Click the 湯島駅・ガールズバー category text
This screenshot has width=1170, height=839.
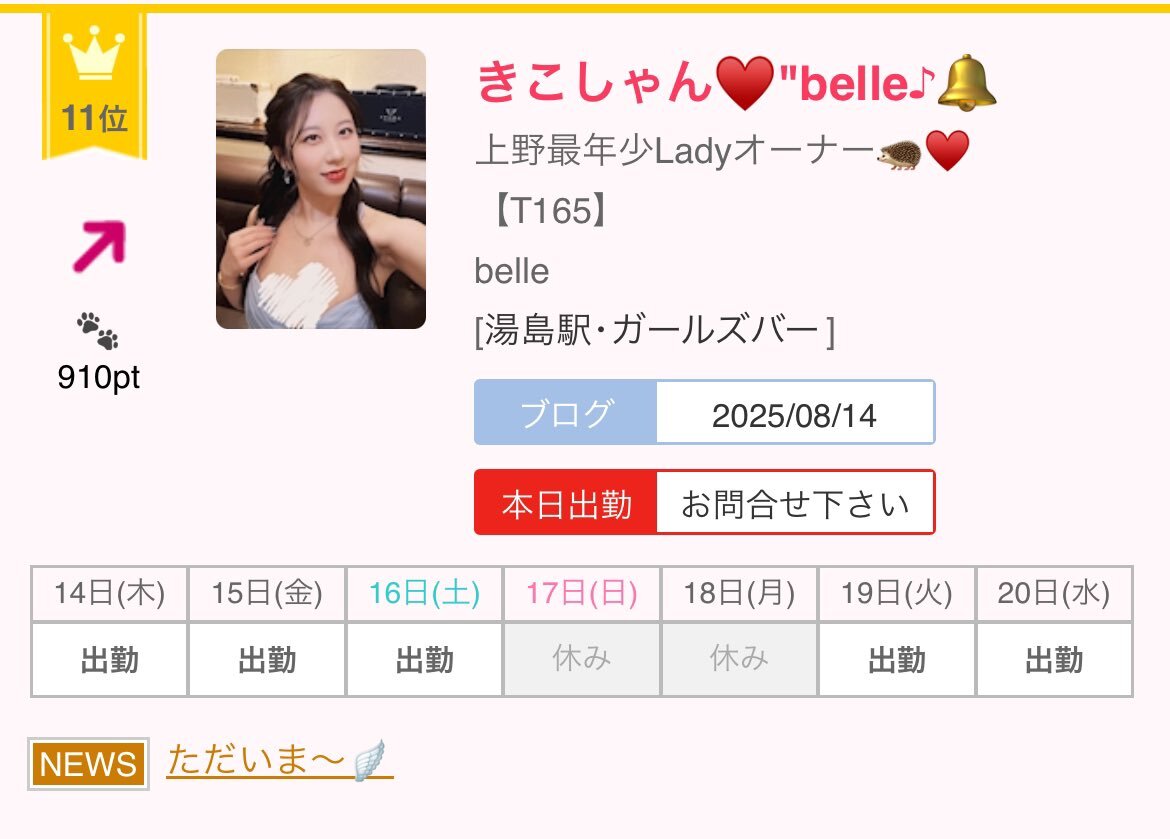point(654,330)
